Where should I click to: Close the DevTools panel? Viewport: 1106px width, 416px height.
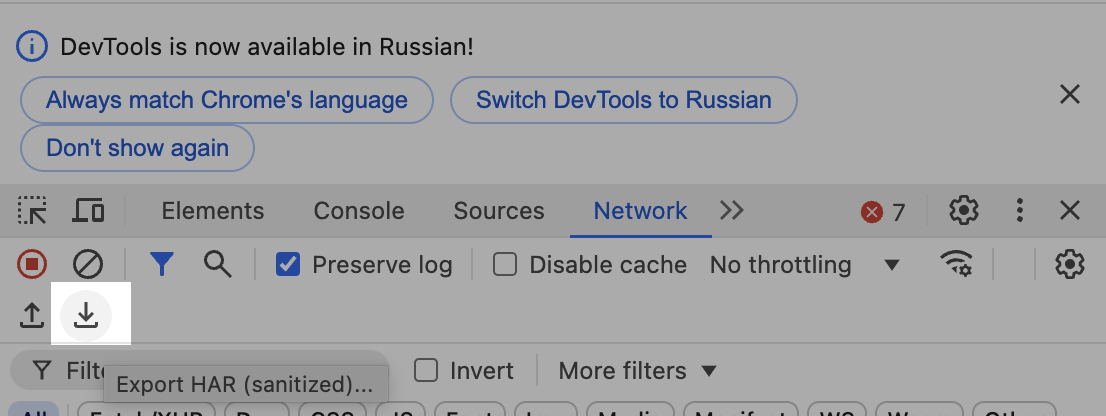(1070, 210)
